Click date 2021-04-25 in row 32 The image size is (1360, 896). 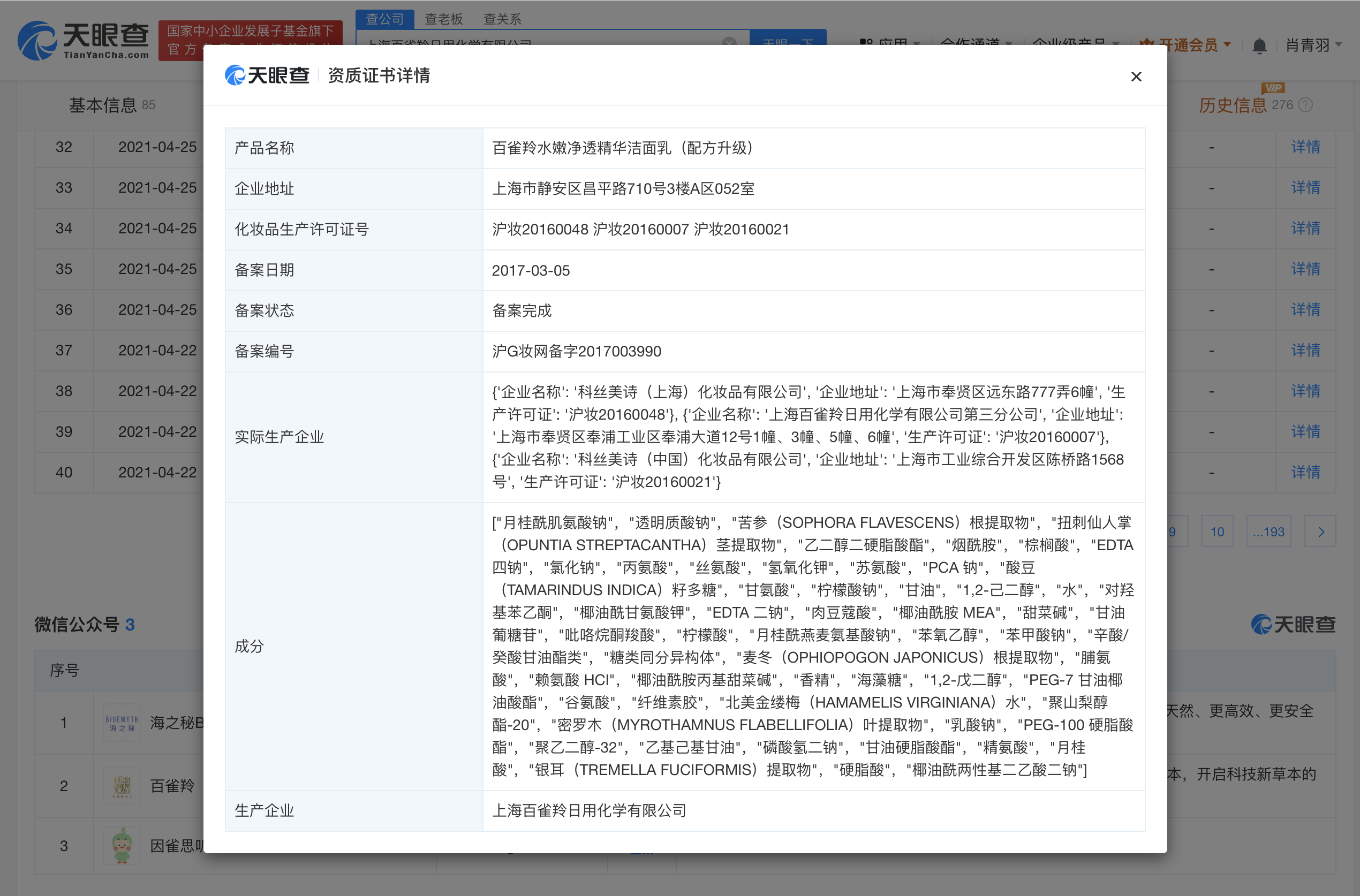[157, 147]
